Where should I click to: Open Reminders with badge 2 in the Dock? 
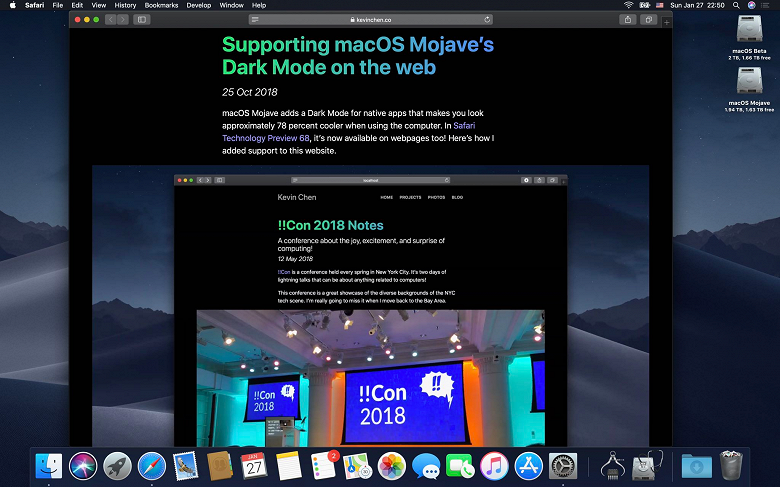pos(324,465)
